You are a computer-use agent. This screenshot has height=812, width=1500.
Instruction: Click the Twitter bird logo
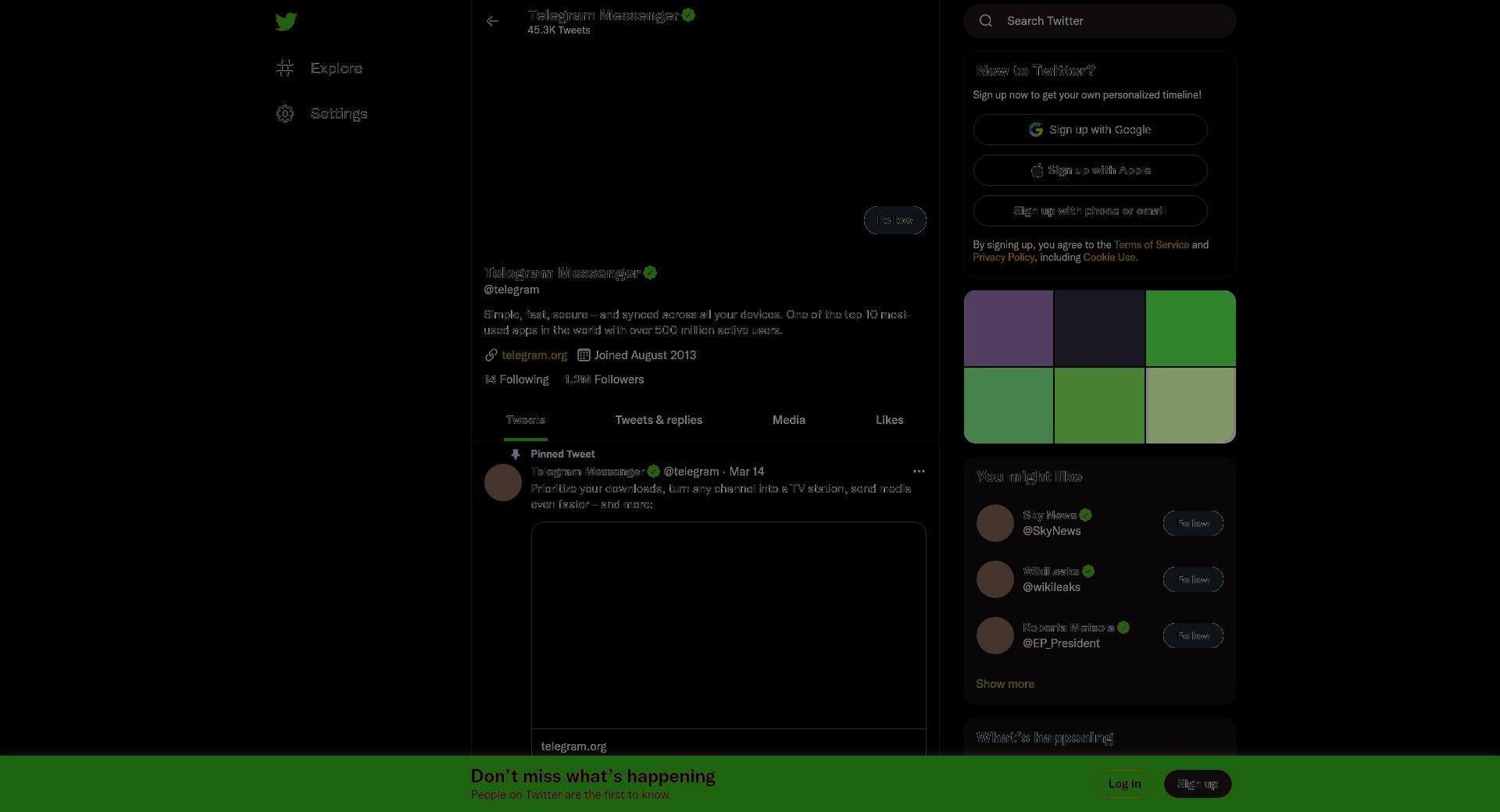pos(286,22)
